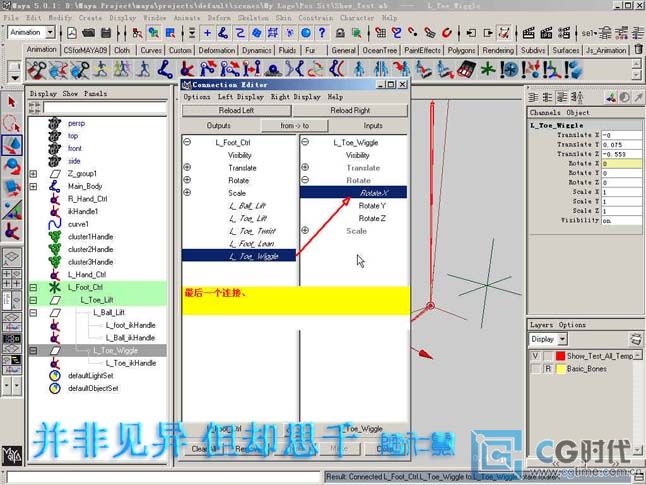Click the red magnet icon on status line
The height and width of the screenshot is (485, 646).
point(447,33)
